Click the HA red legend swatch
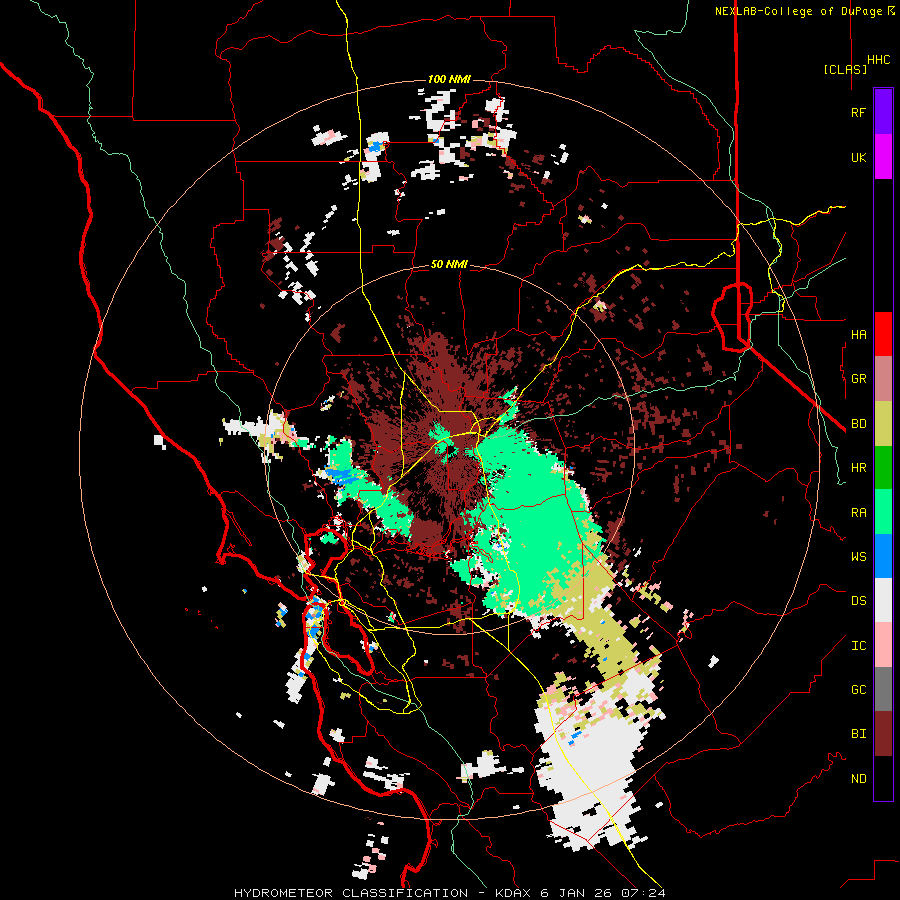Viewport: 900px width, 900px height. pyautogui.click(x=883, y=334)
